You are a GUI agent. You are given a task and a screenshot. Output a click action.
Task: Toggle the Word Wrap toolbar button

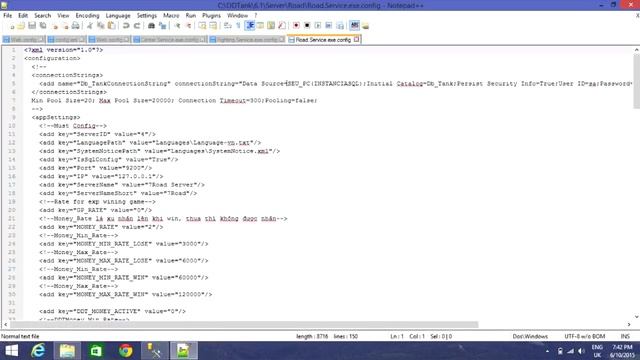[x=228, y=26]
